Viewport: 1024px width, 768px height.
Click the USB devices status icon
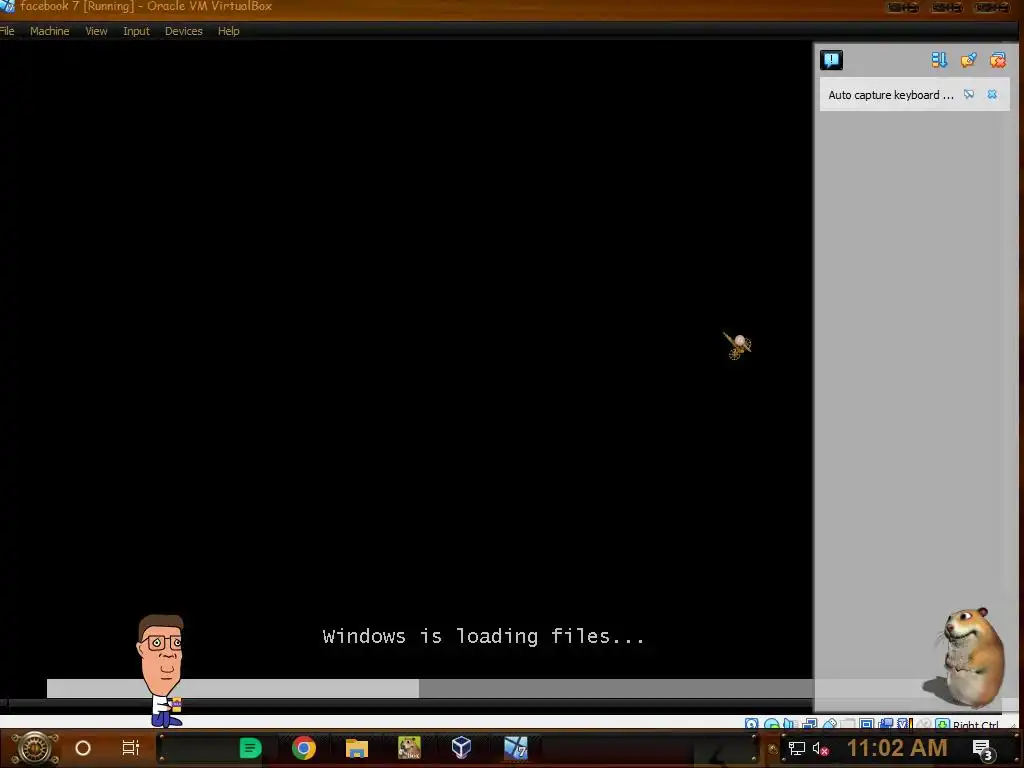(830, 724)
